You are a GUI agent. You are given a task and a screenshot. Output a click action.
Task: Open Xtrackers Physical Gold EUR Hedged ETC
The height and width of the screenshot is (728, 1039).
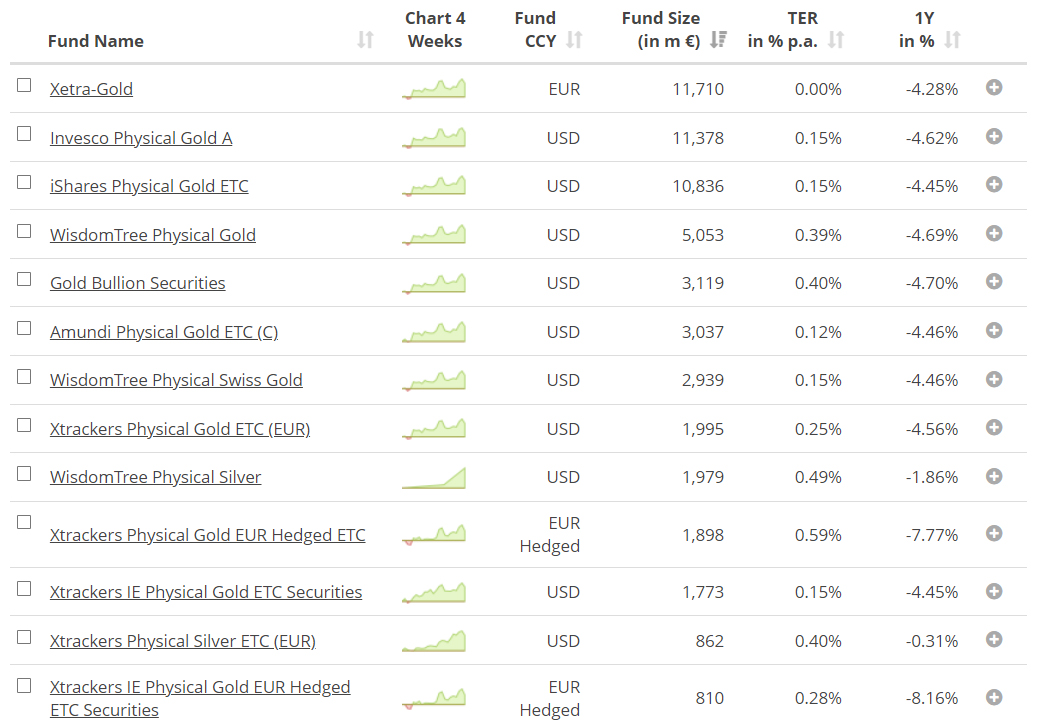pos(208,535)
